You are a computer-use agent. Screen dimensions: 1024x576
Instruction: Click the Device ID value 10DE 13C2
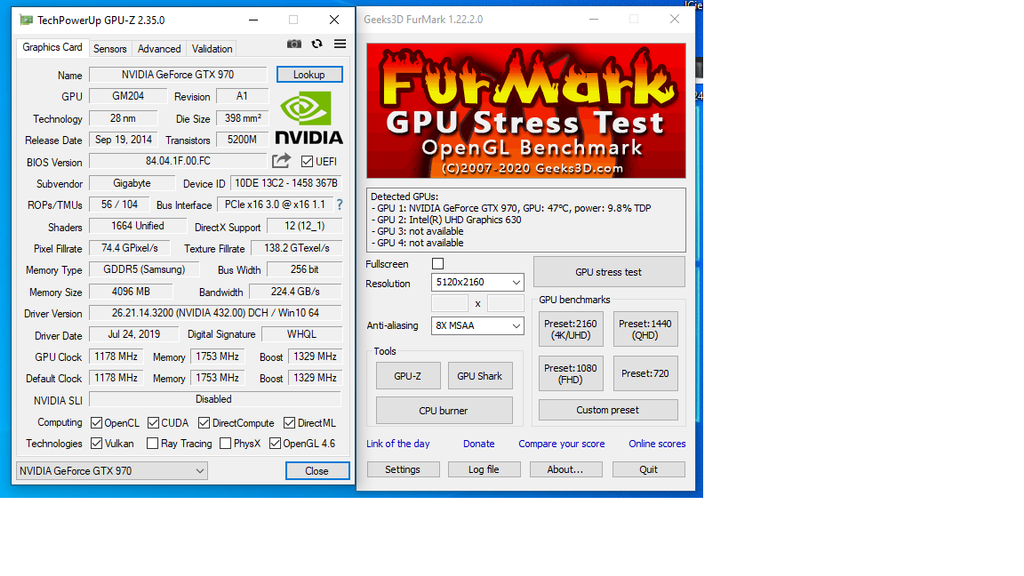(x=286, y=184)
